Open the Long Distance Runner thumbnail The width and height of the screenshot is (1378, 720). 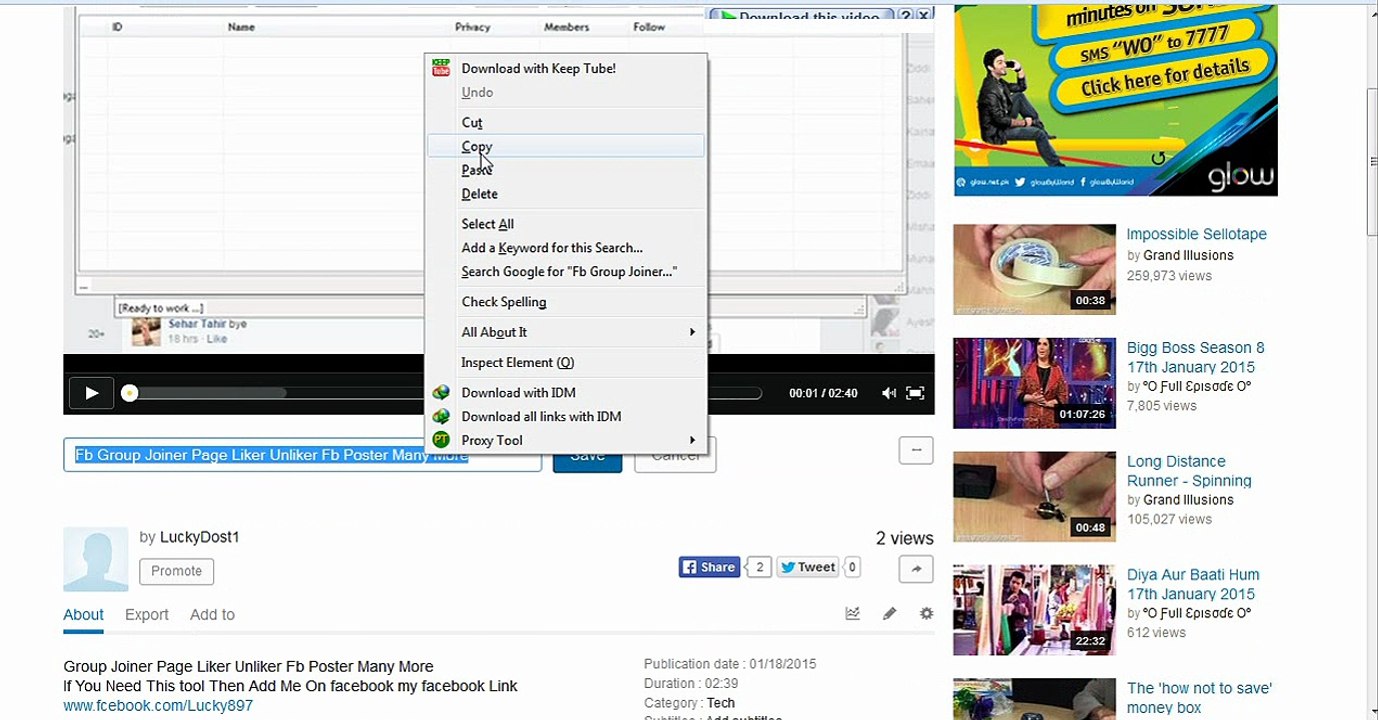1034,497
